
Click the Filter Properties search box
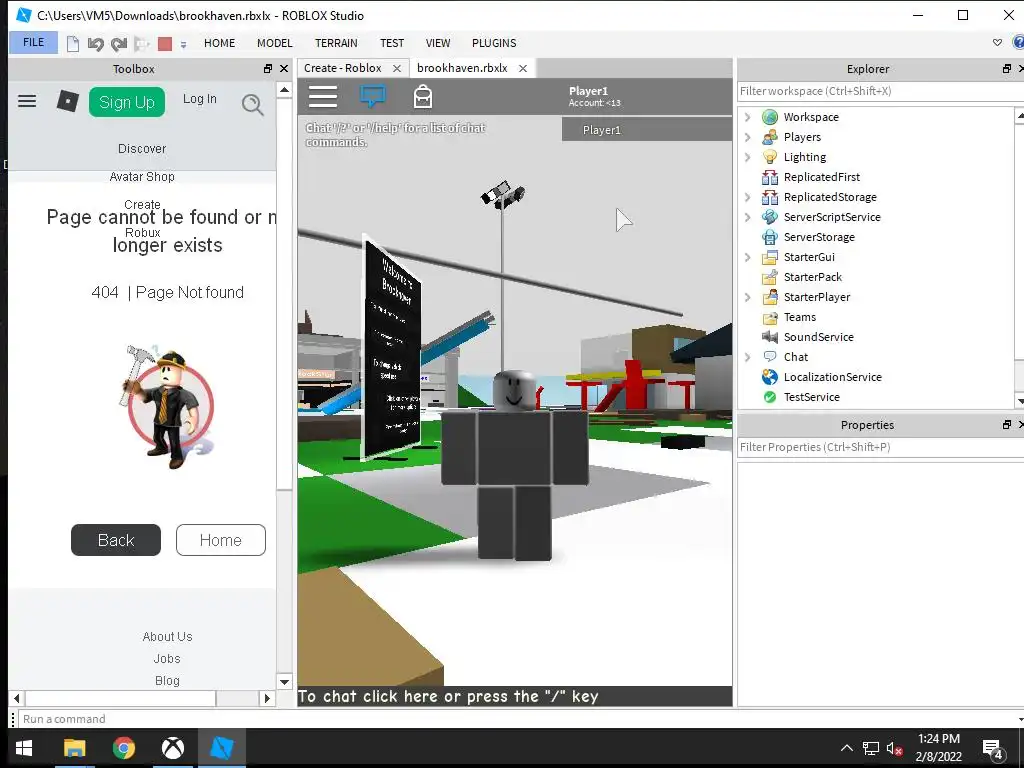pyautogui.click(x=880, y=447)
